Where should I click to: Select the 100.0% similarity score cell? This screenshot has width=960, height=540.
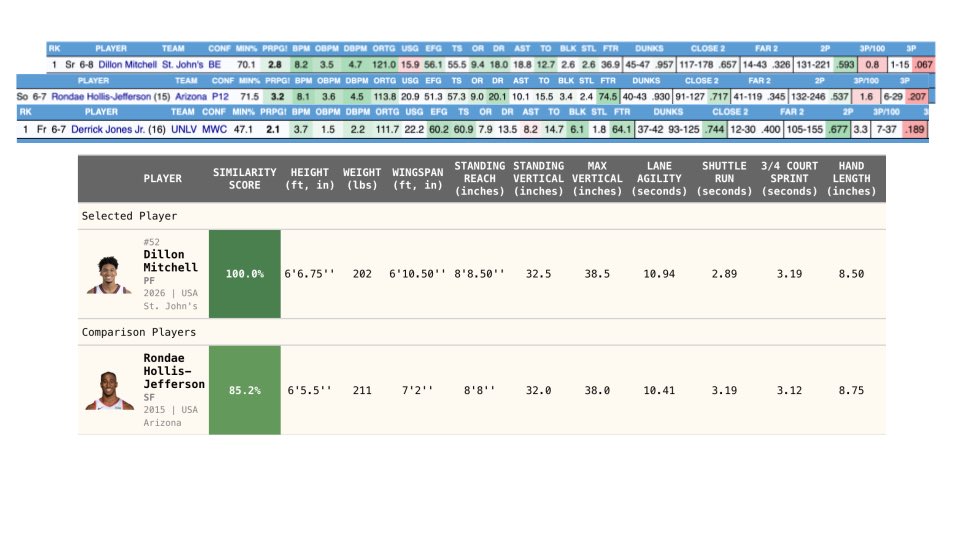click(x=244, y=274)
